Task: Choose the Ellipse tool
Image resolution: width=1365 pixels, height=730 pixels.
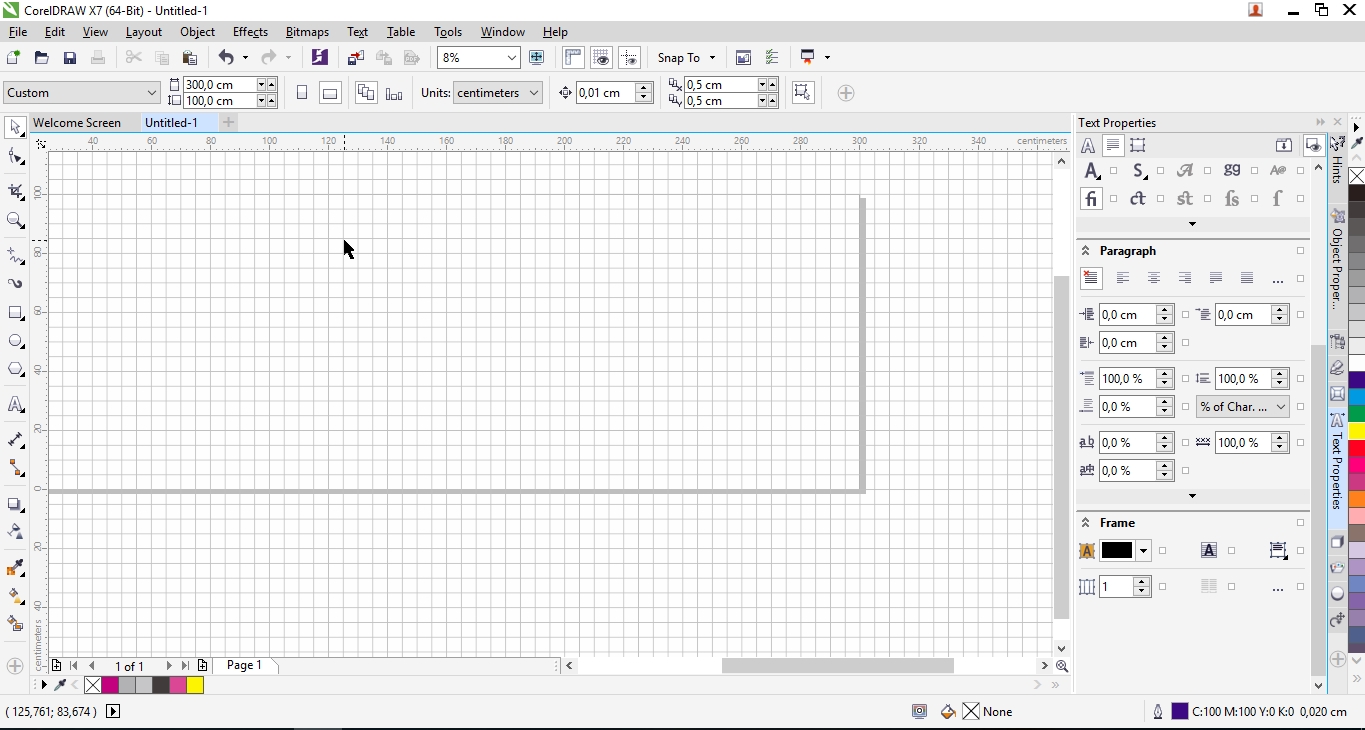Action: click(15, 341)
